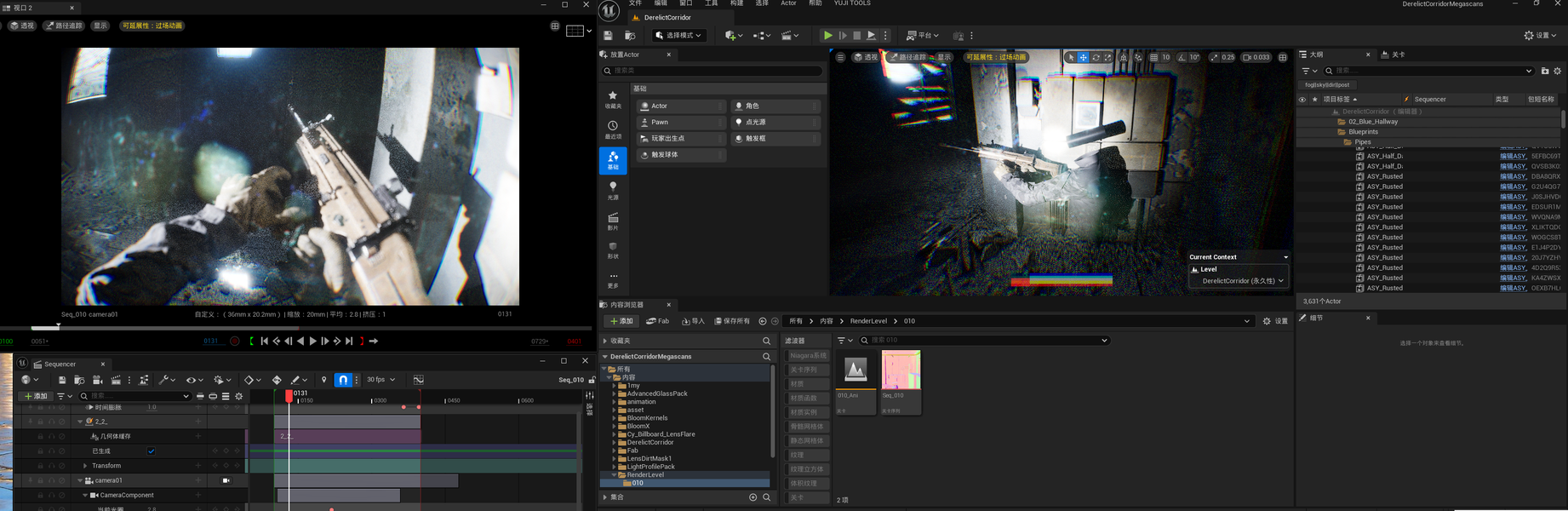Click the play reverse button in cinematic transport
The image size is (1568, 511).
click(300, 341)
